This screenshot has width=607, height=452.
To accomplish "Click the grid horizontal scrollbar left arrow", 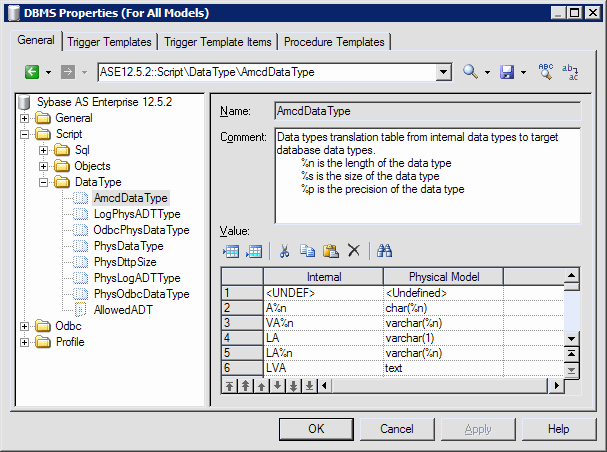I will (325, 386).
